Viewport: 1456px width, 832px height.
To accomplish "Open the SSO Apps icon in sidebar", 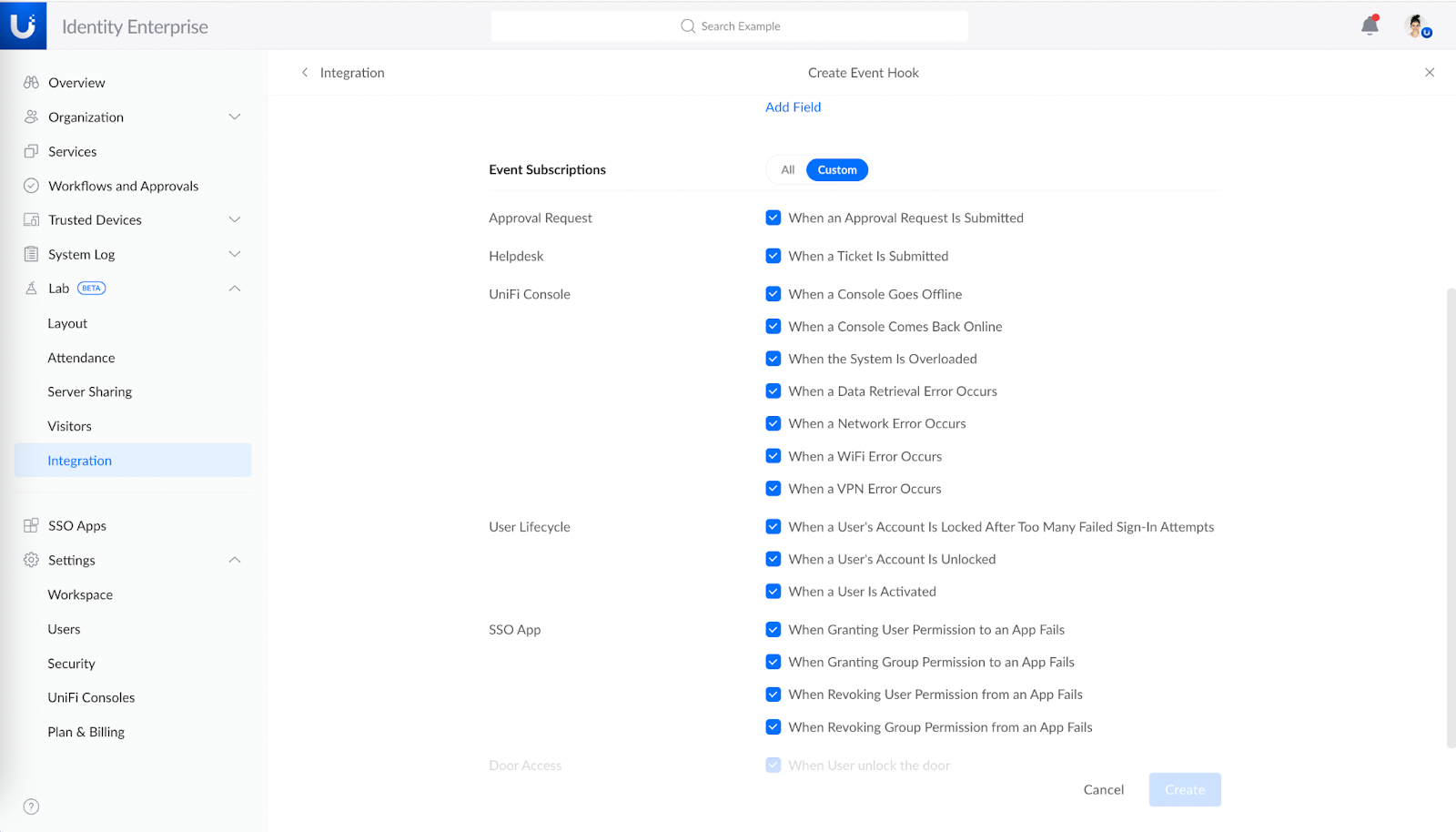I will pos(31,525).
